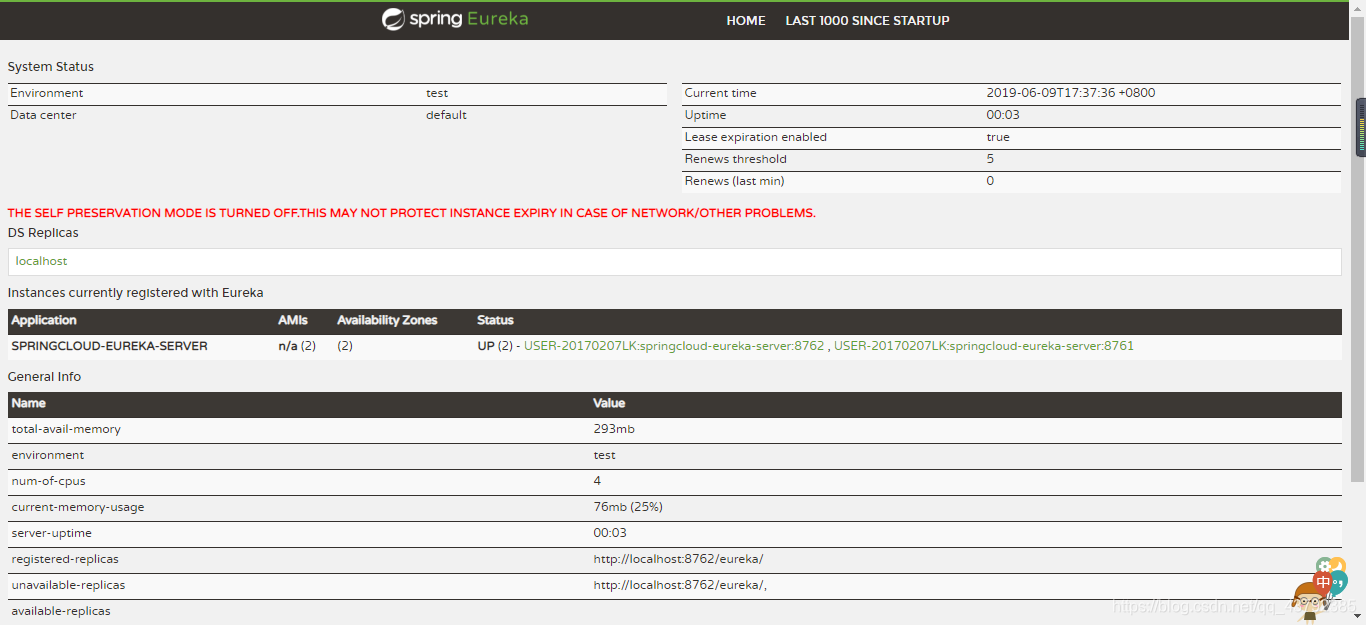Click the total-avail-memory value 293mb
The width and height of the screenshot is (1366, 625).
pyautogui.click(x=614, y=429)
